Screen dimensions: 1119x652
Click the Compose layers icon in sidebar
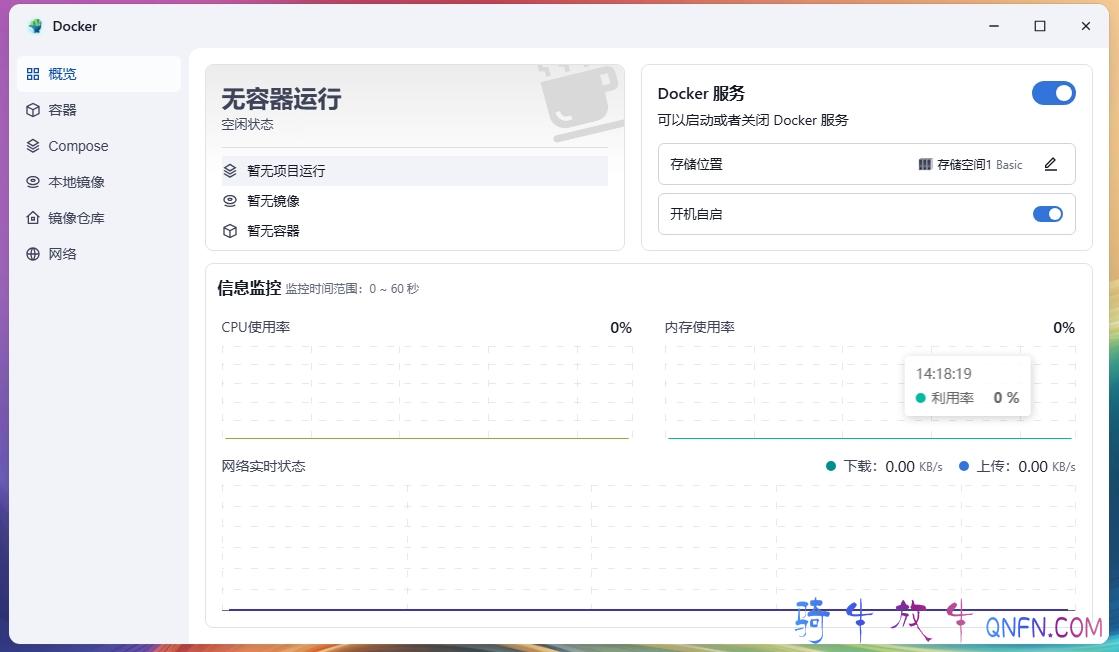pos(33,146)
